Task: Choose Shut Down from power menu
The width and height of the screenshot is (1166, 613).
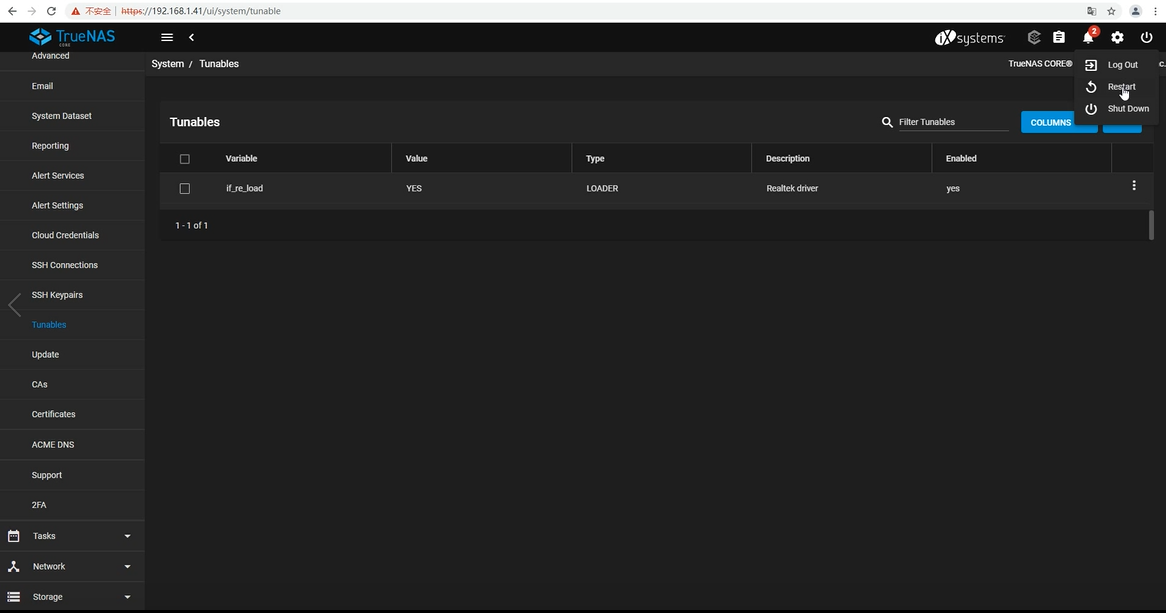Action: [x=1127, y=109]
